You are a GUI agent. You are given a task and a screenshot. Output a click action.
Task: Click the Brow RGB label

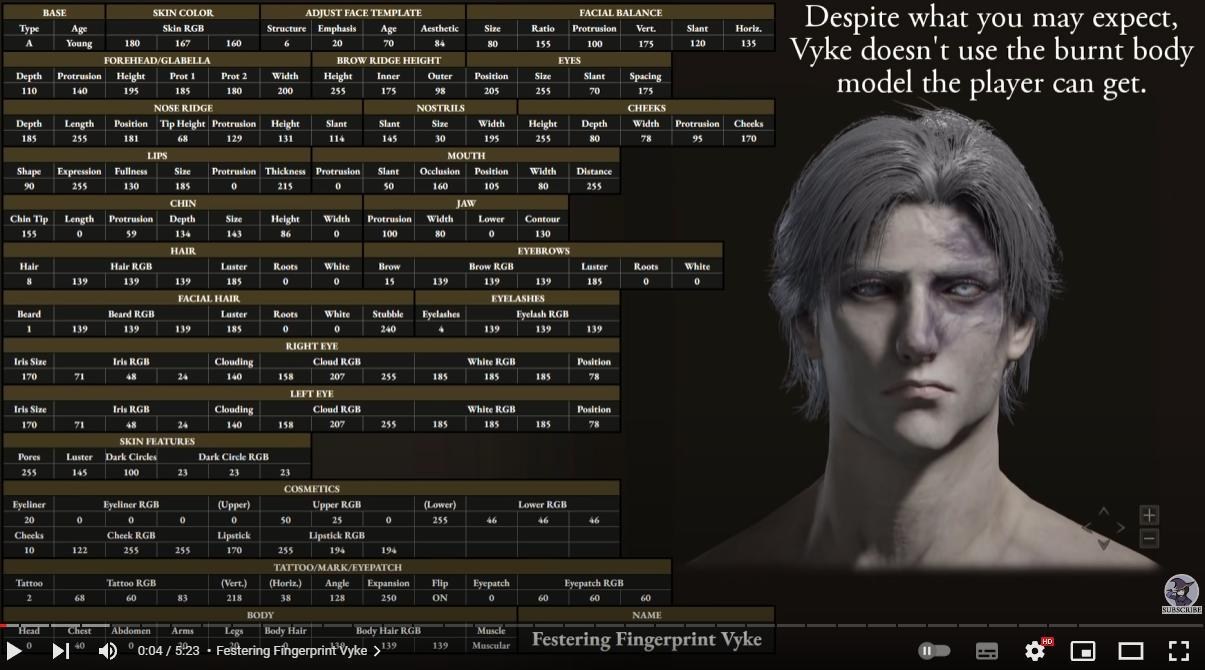click(491, 267)
